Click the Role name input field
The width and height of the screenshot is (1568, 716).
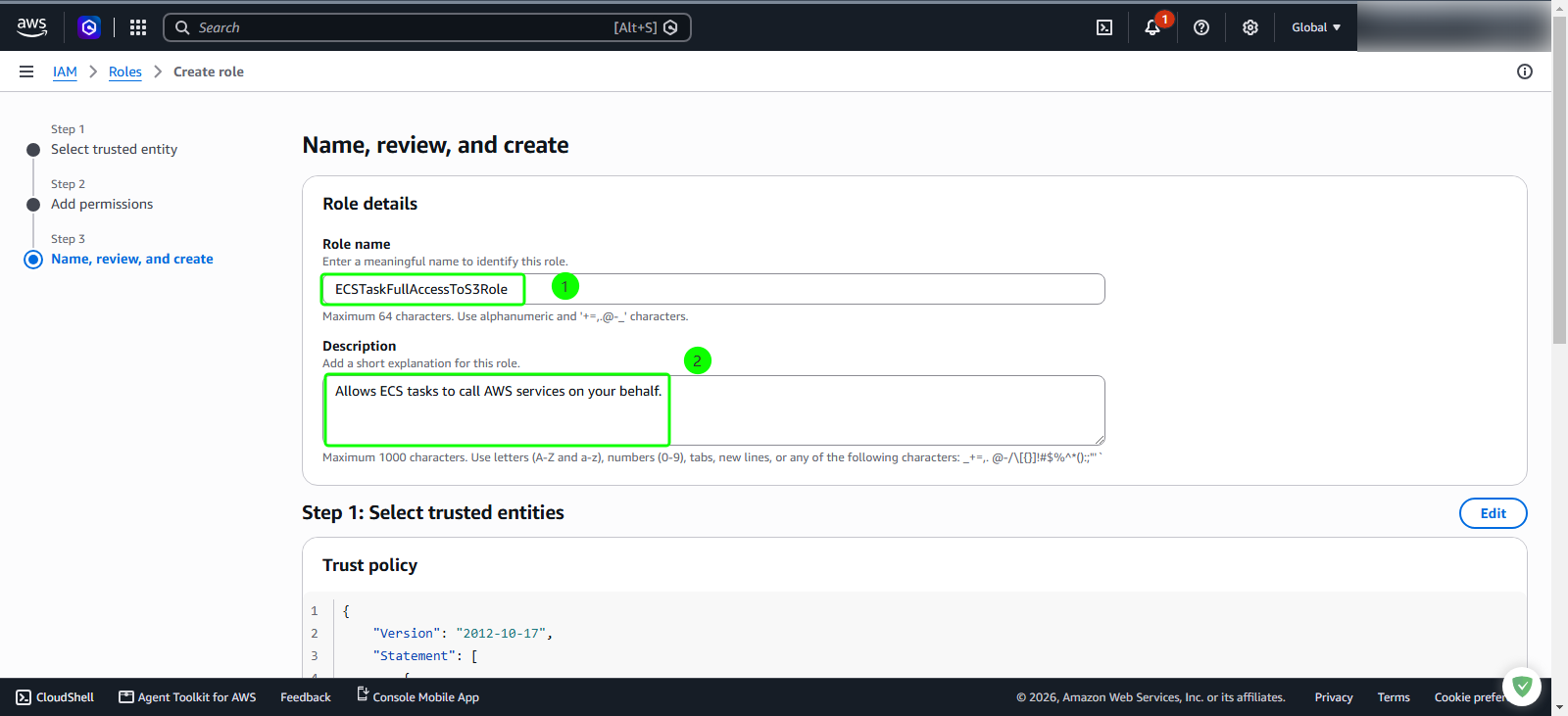(713, 289)
